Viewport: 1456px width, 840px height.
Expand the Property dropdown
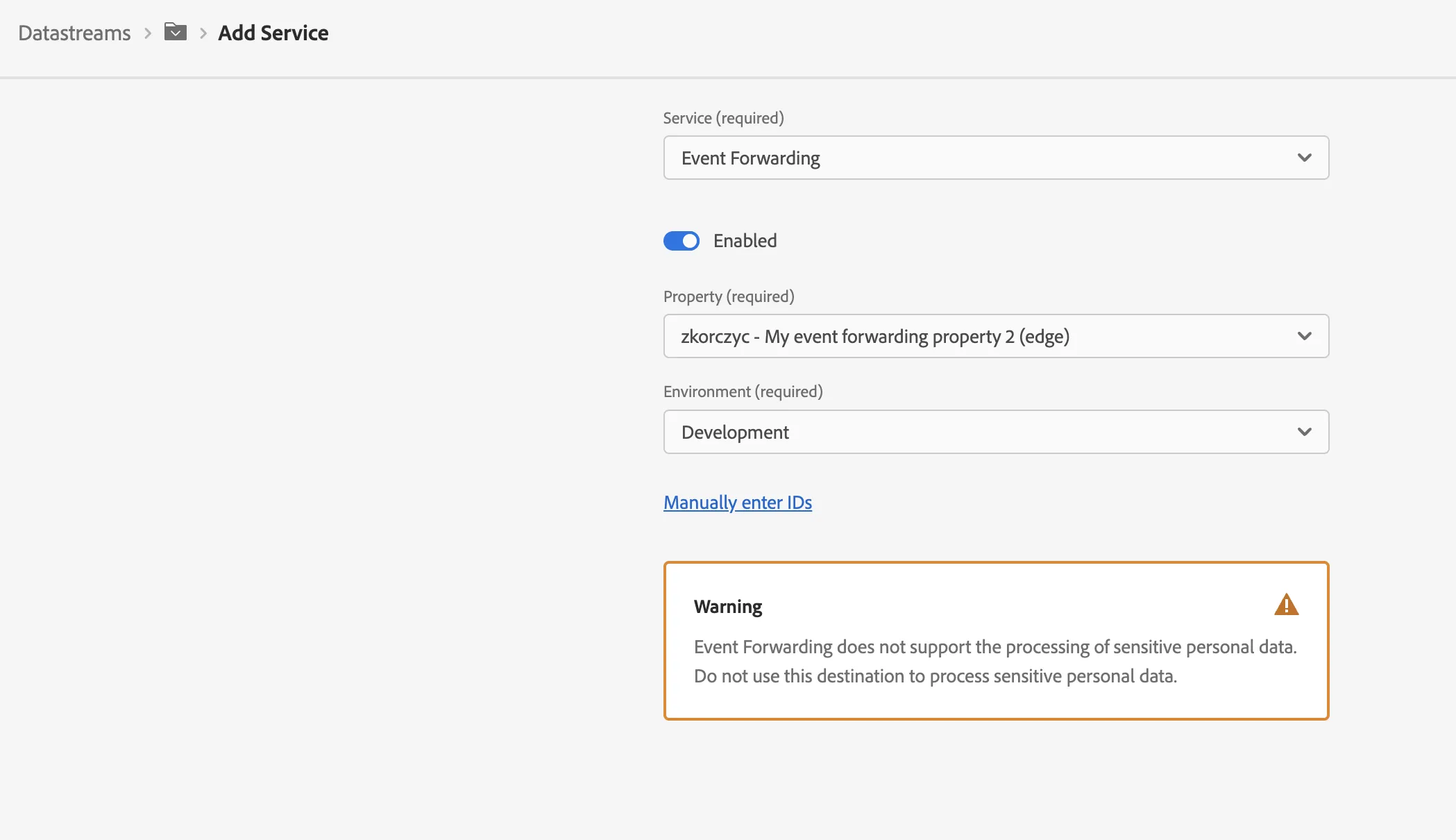996,336
